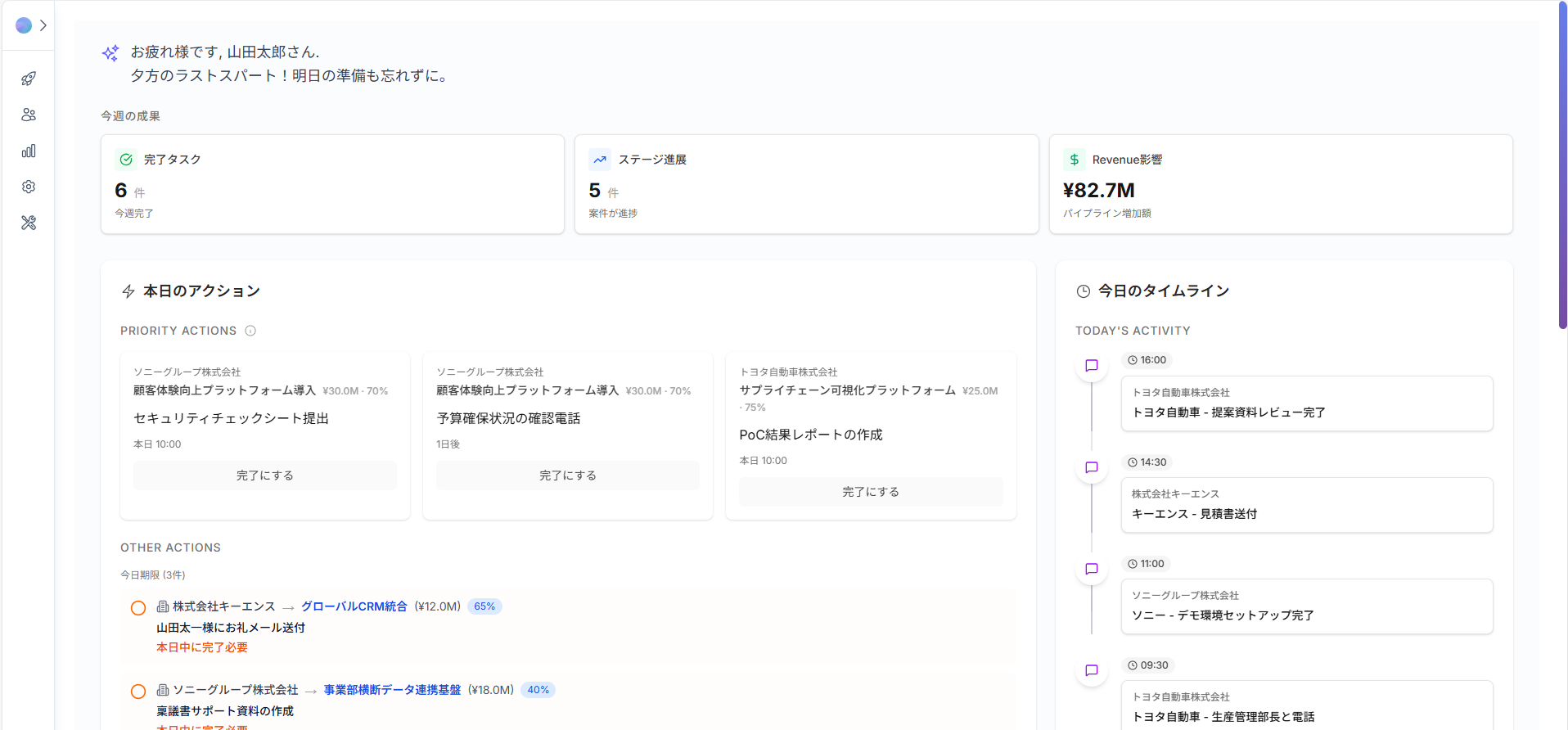Image resolution: width=1568 pixels, height=730 pixels.
Task: Click the 16:00 timeline comment icon
Action: coord(1091,366)
